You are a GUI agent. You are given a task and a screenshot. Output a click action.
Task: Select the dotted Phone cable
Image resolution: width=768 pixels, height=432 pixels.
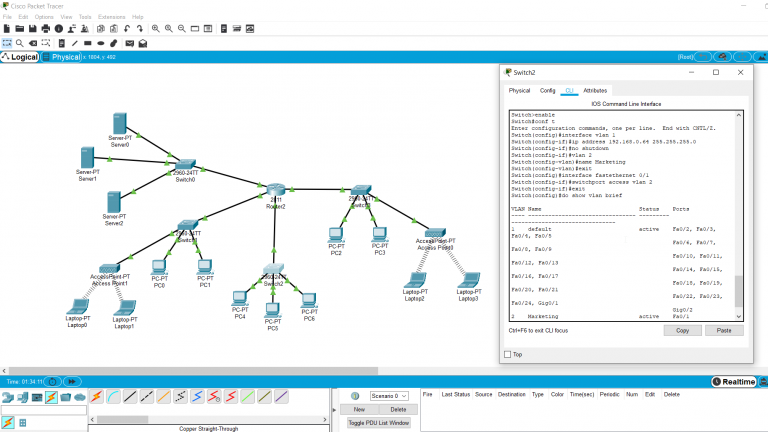[180, 396]
